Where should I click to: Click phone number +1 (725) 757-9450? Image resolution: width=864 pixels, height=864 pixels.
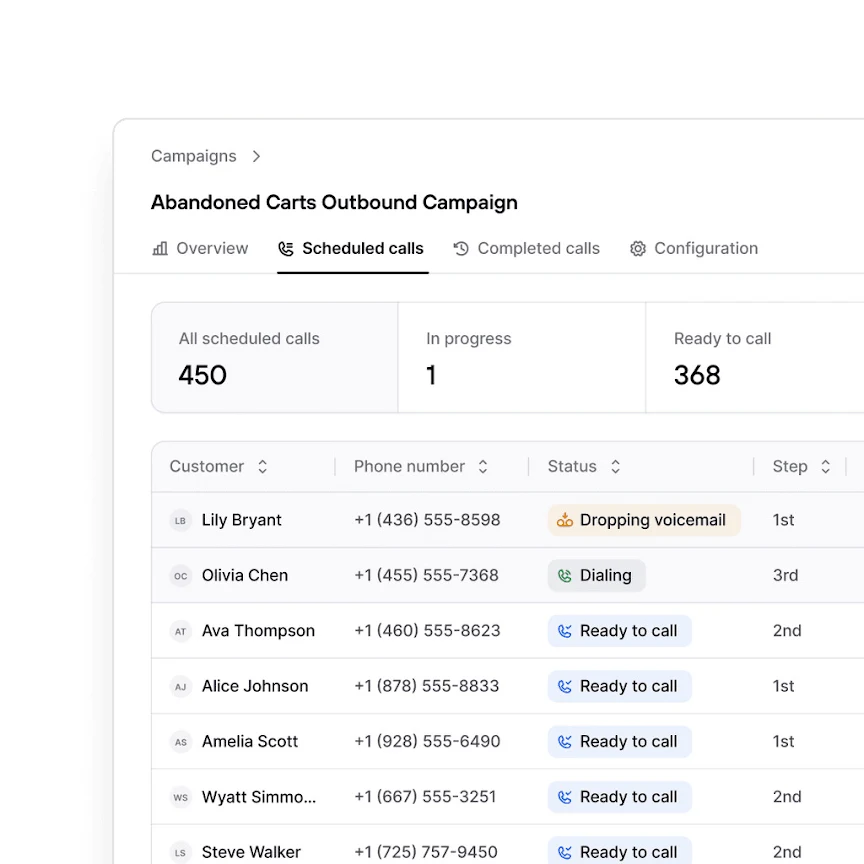point(426,852)
